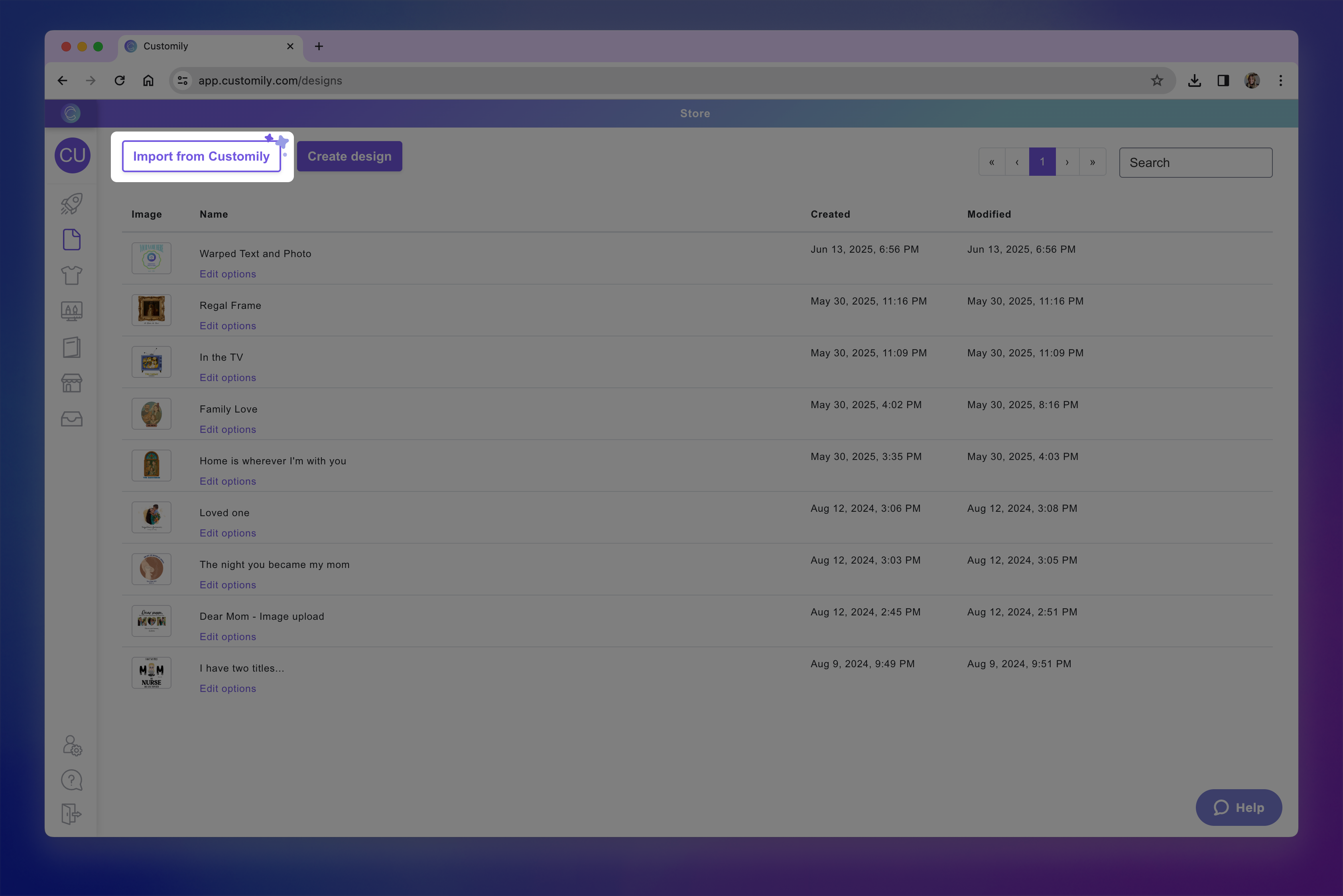Click the Create design button
This screenshot has width=1343, height=896.
click(349, 157)
